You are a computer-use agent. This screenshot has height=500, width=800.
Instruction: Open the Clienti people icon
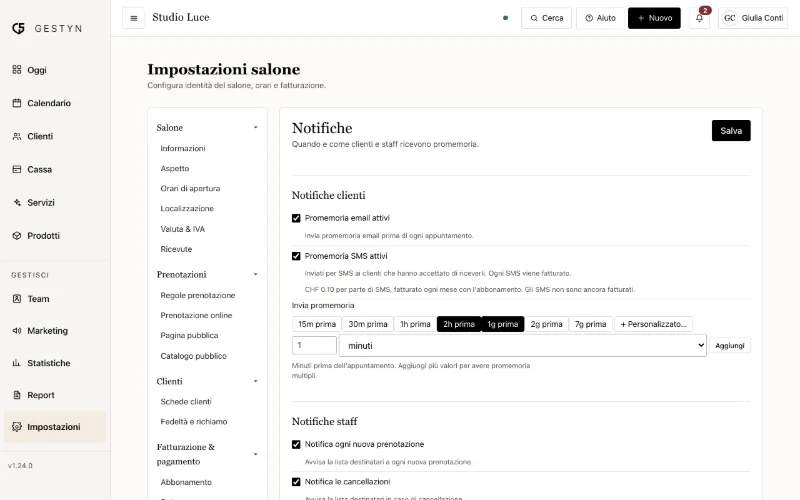pos(17,136)
